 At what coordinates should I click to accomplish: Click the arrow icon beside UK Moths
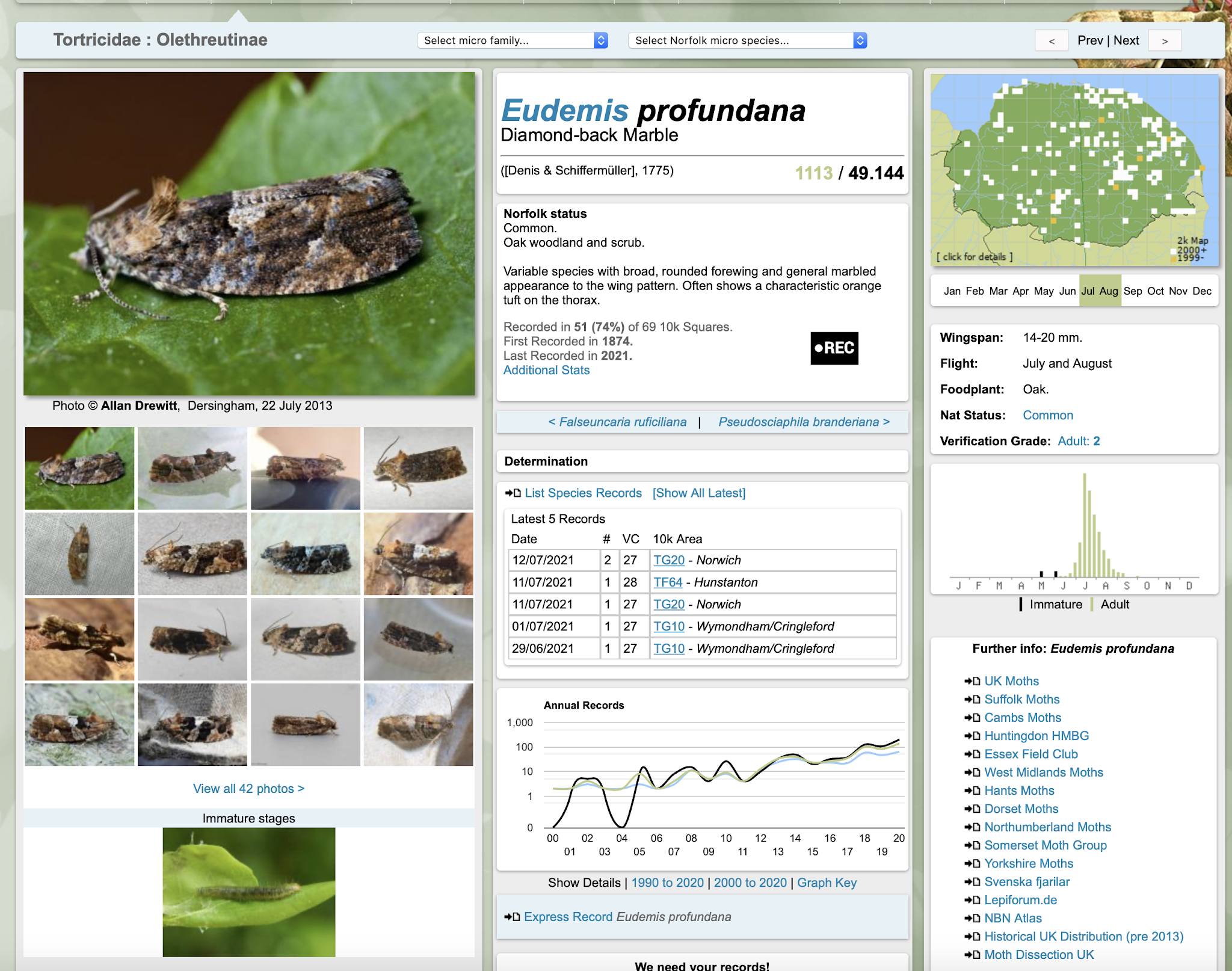tap(972, 681)
